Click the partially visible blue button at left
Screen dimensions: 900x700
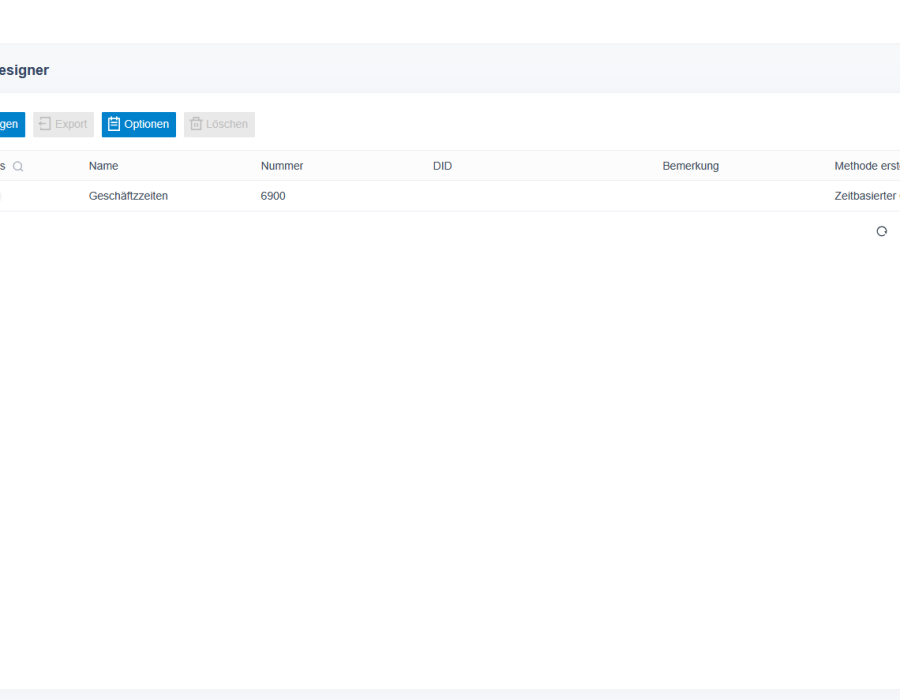[12, 125]
